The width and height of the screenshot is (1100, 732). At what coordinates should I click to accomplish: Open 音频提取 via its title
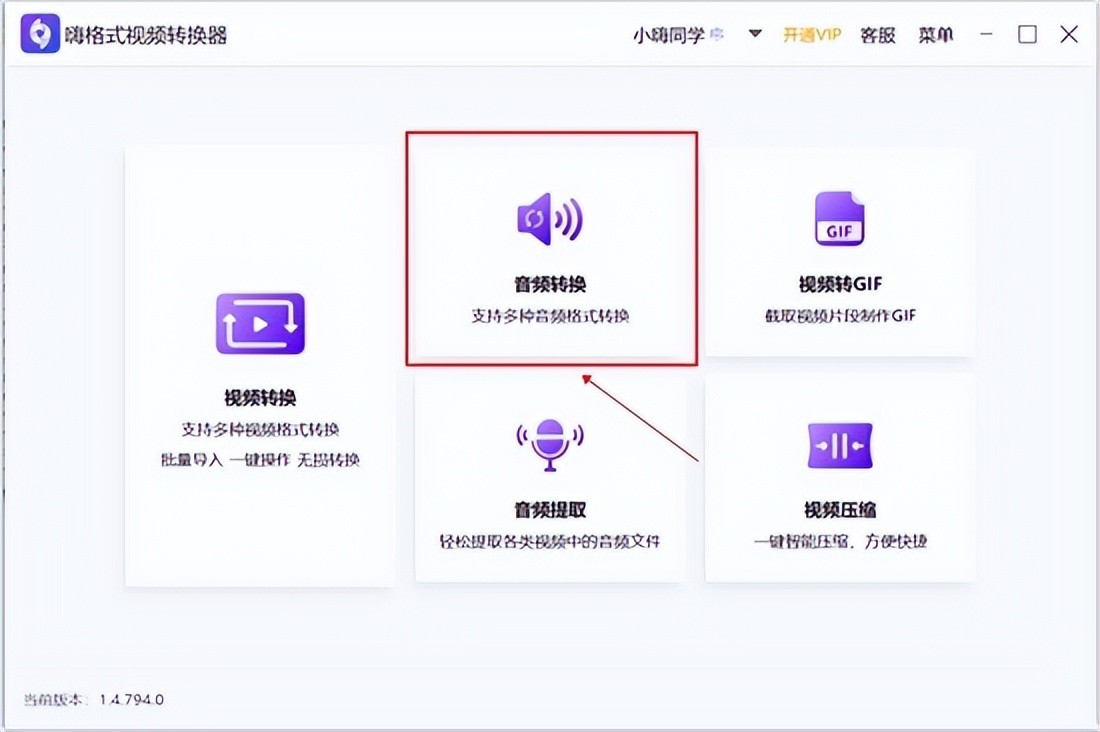(x=550, y=510)
